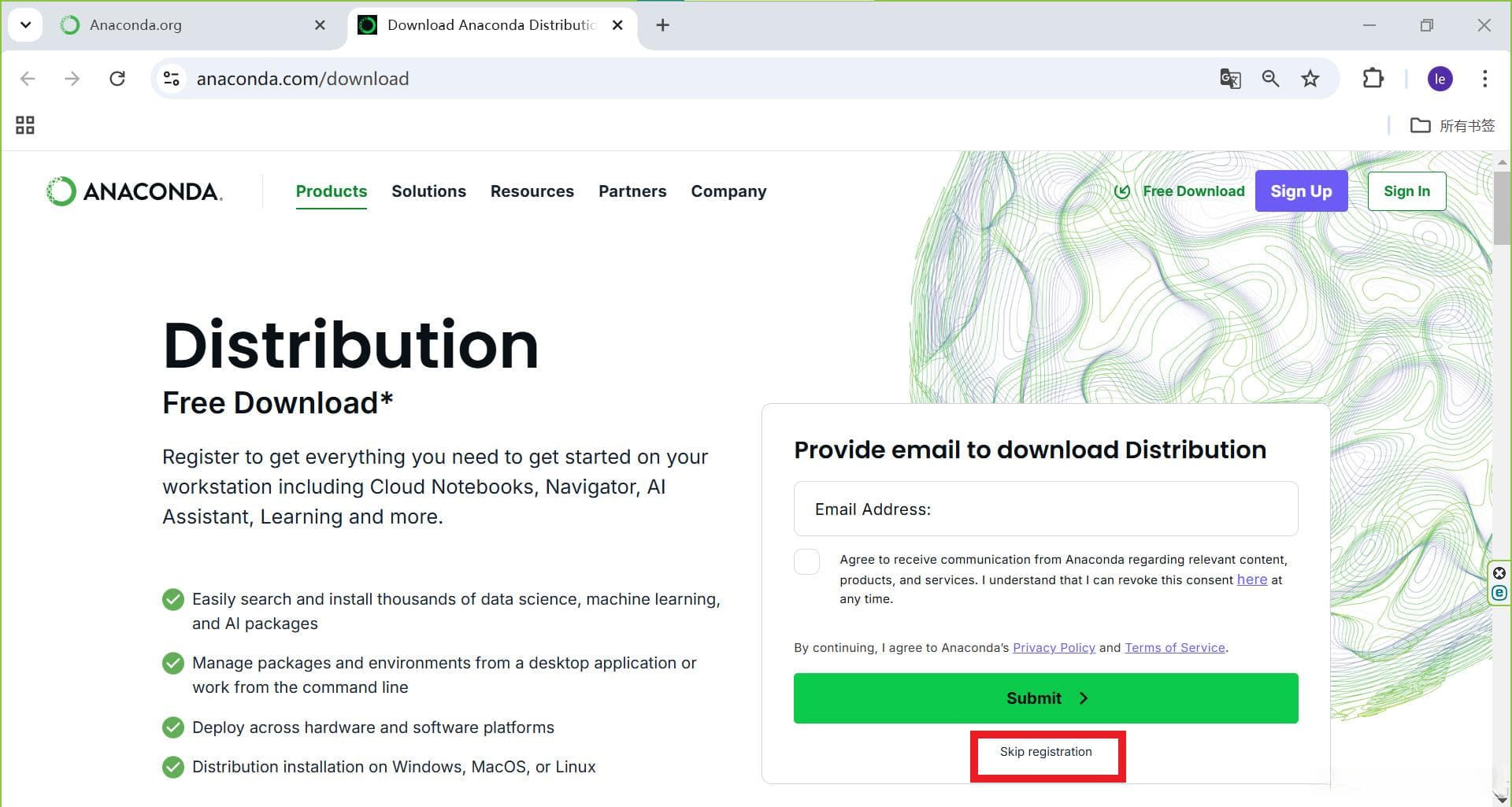This screenshot has height=807, width=1512.
Task: Open the Resources menu
Action: click(532, 191)
